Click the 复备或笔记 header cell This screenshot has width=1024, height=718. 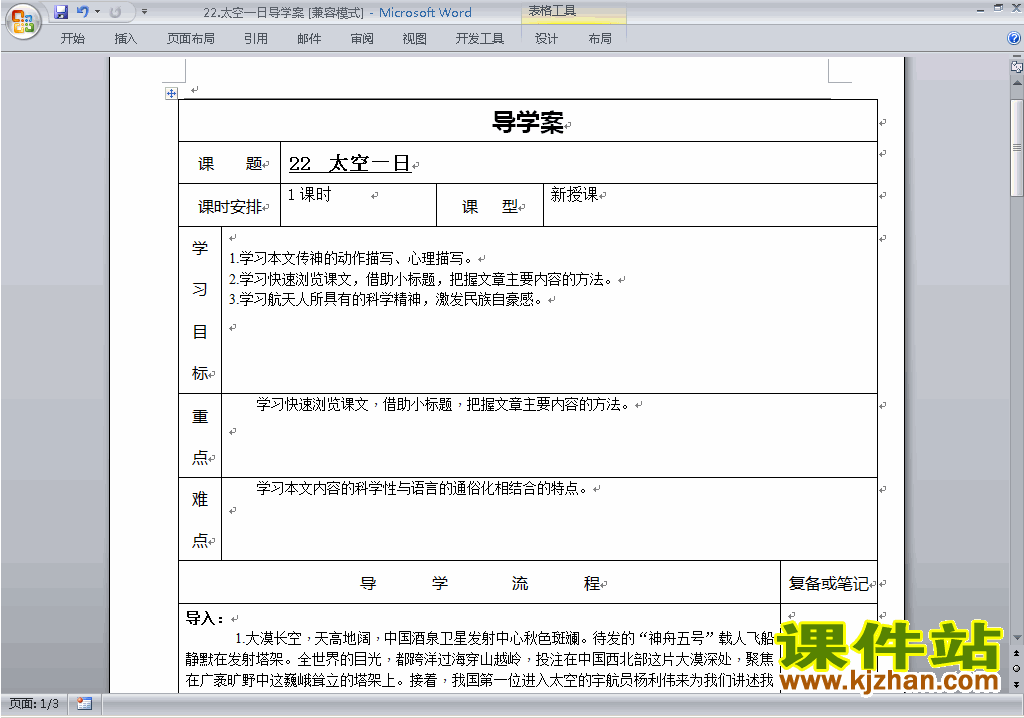(x=829, y=583)
